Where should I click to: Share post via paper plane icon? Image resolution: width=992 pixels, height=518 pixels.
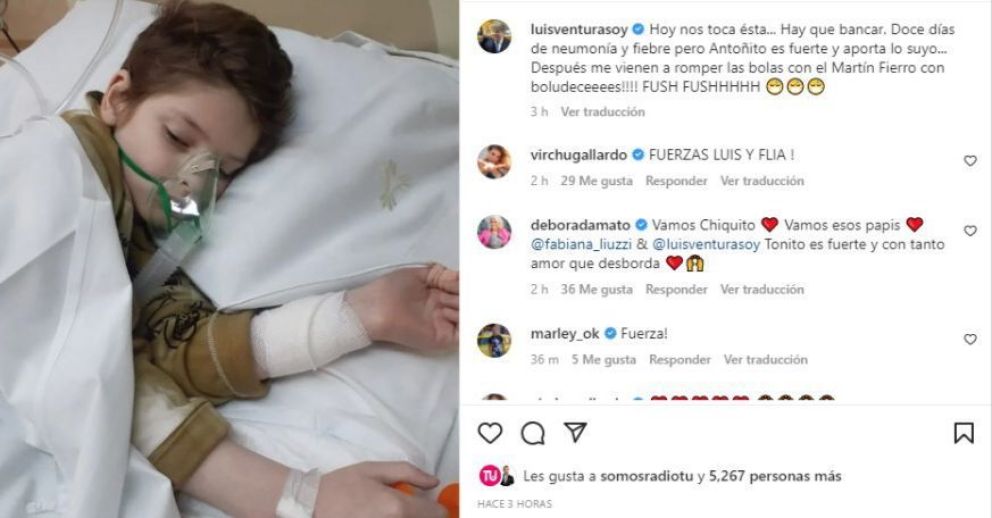click(x=575, y=433)
